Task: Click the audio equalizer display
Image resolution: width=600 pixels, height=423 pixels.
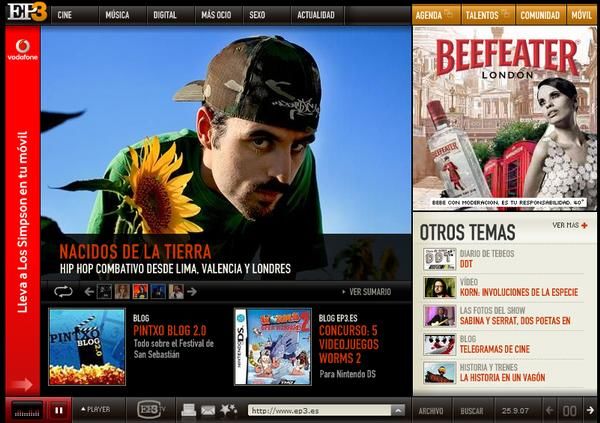Action: coord(27,411)
